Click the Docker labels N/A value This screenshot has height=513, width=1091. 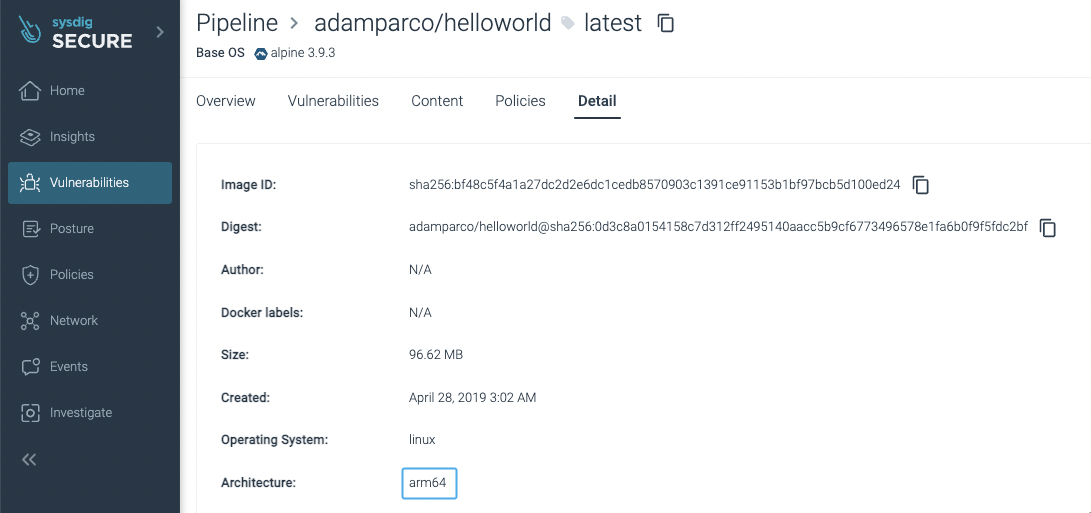pyautogui.click(x=420, y=313)
